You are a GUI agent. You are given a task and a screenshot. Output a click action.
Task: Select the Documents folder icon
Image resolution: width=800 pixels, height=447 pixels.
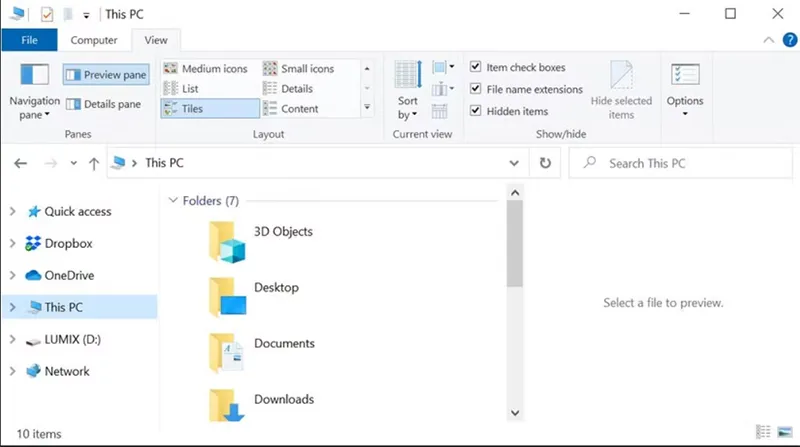227,353
